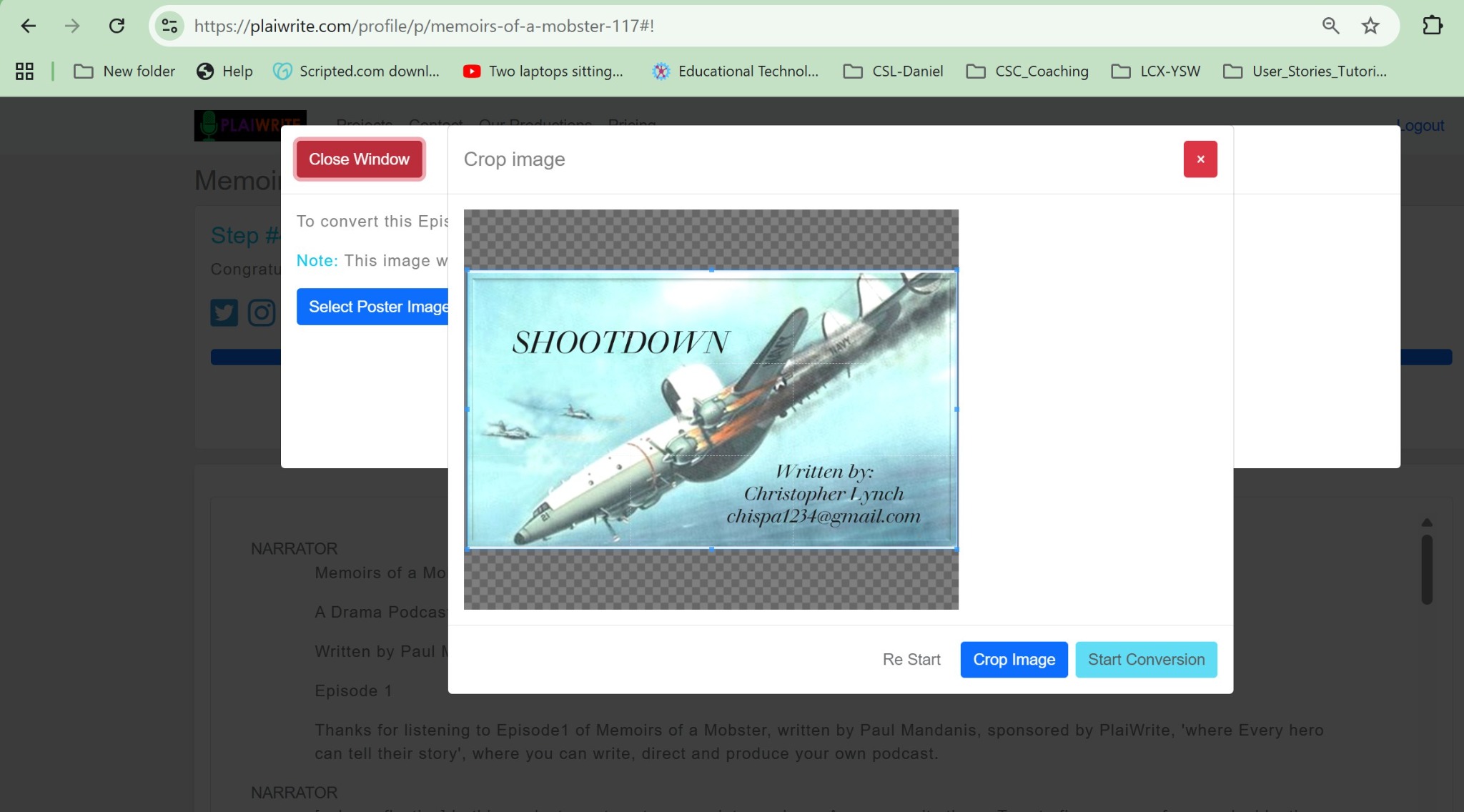Bookmark this page with the star icon
Viewport: 1464px width, 812px height.
tap(1370, 26)
